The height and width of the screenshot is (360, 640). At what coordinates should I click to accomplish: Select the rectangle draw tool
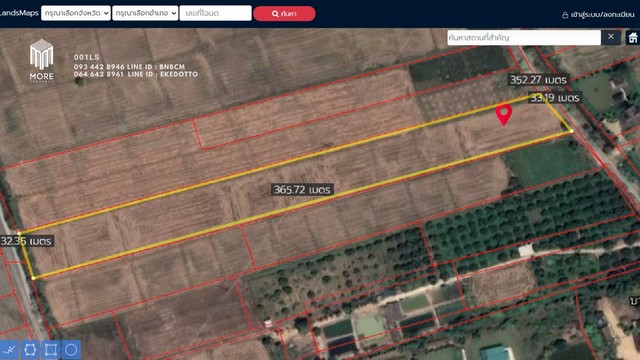click(x=51, y=350)
